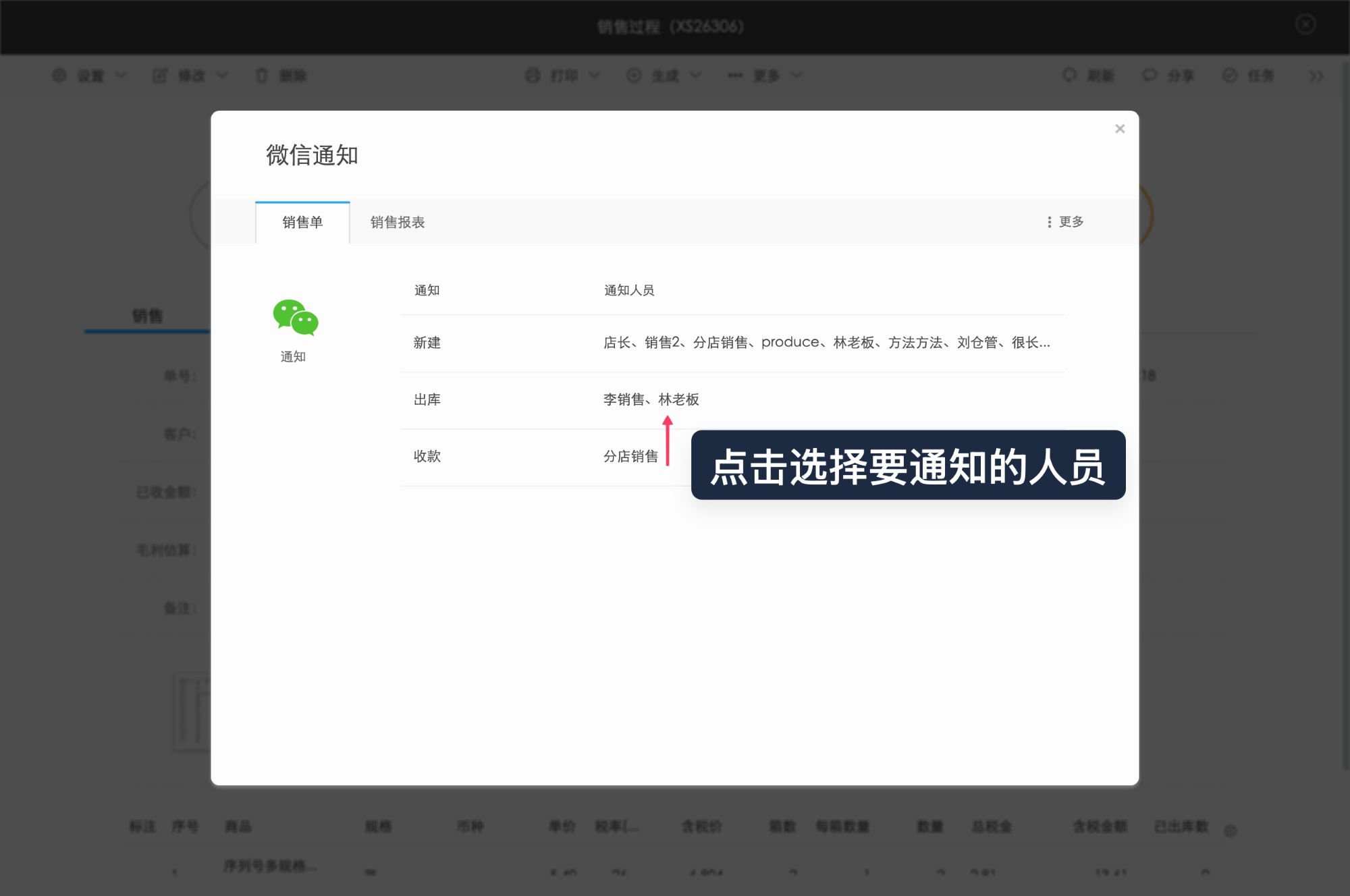Screen dimensions: 1350x896
Task: Select the 销售单 tab
Action: (x=302, y=222)
